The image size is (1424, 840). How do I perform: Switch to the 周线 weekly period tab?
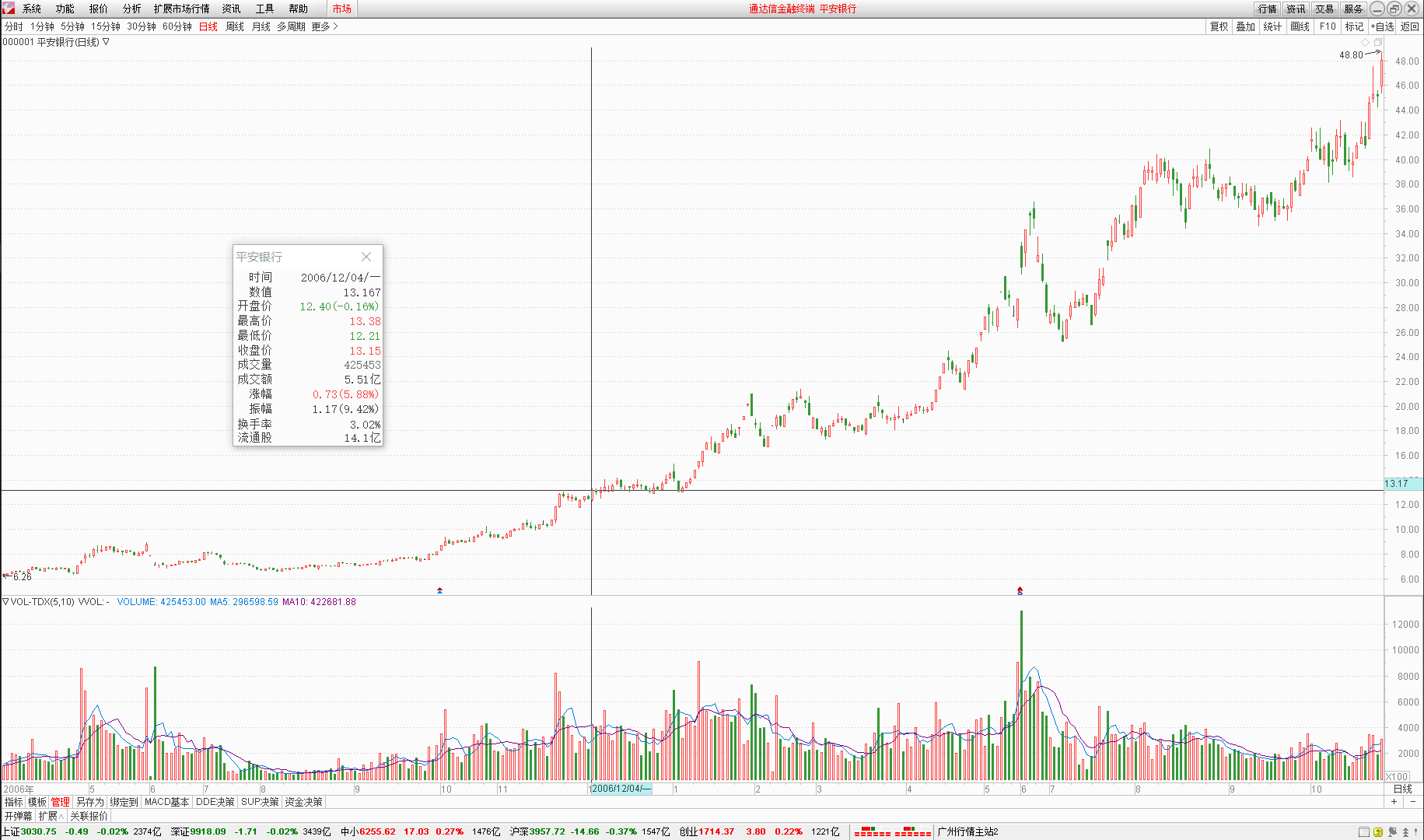(234, 26)
